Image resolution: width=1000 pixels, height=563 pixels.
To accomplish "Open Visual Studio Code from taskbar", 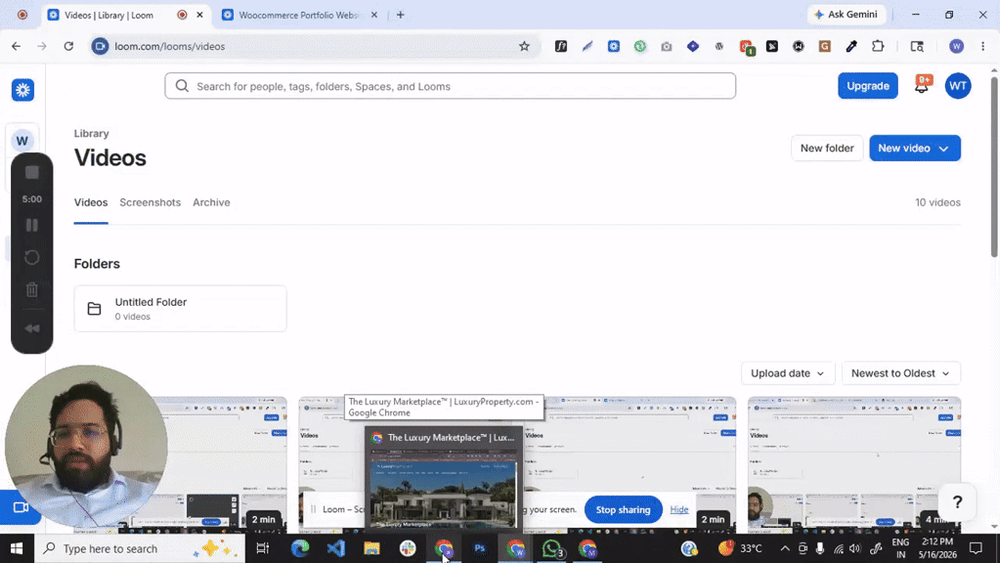I will (336, 548).
